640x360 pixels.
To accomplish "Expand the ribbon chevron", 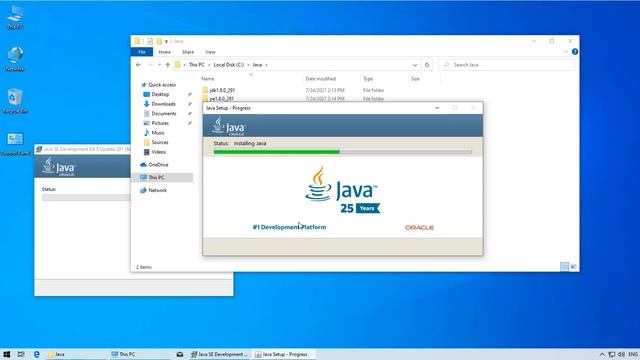I will click(x=566, y=52).
